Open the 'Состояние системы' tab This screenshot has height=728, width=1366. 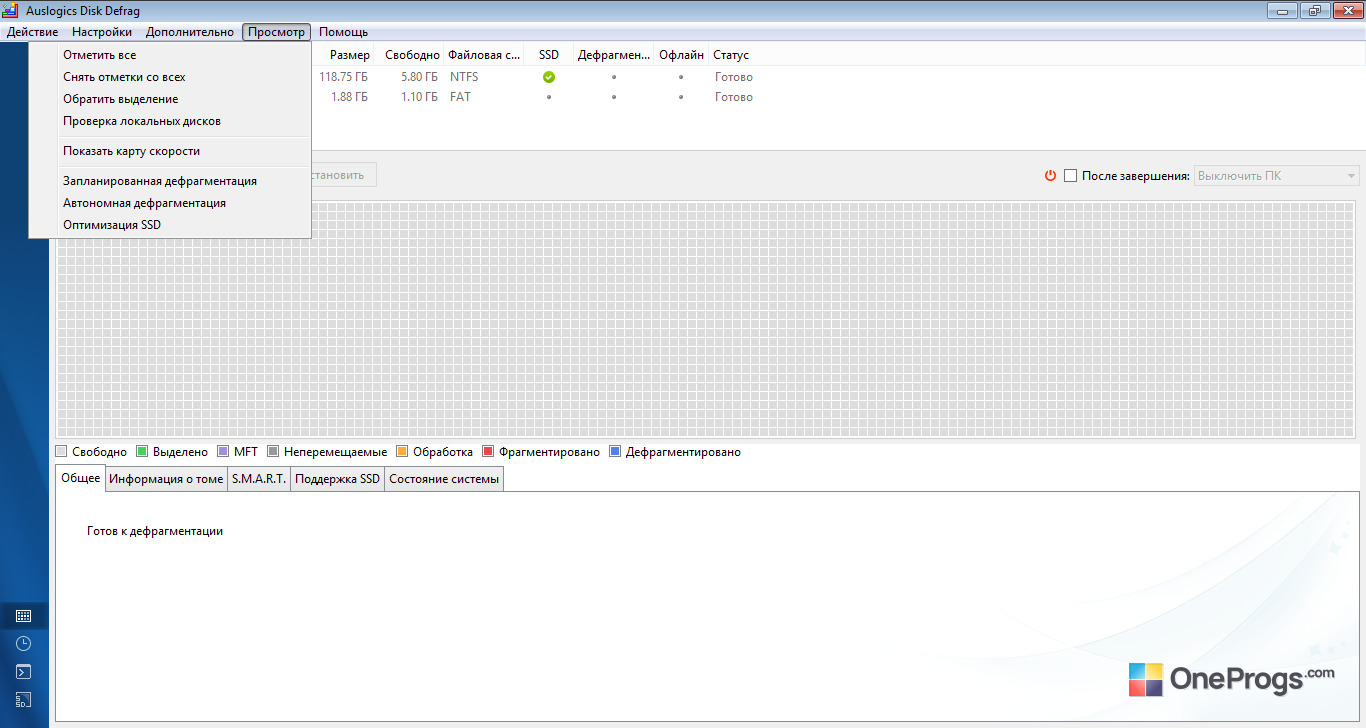pos(444,479)
